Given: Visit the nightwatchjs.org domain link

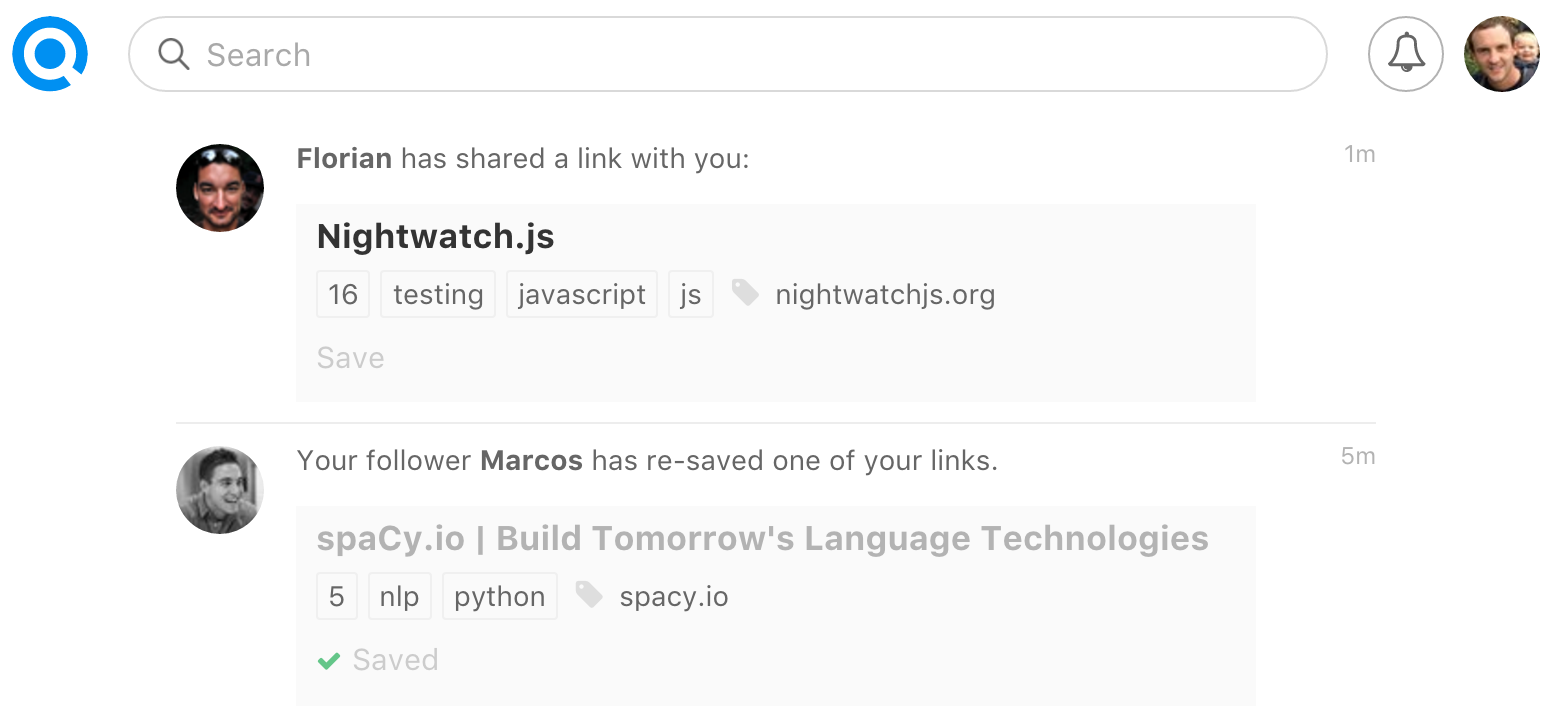Looking at the screenshot, I should point(885,295).
